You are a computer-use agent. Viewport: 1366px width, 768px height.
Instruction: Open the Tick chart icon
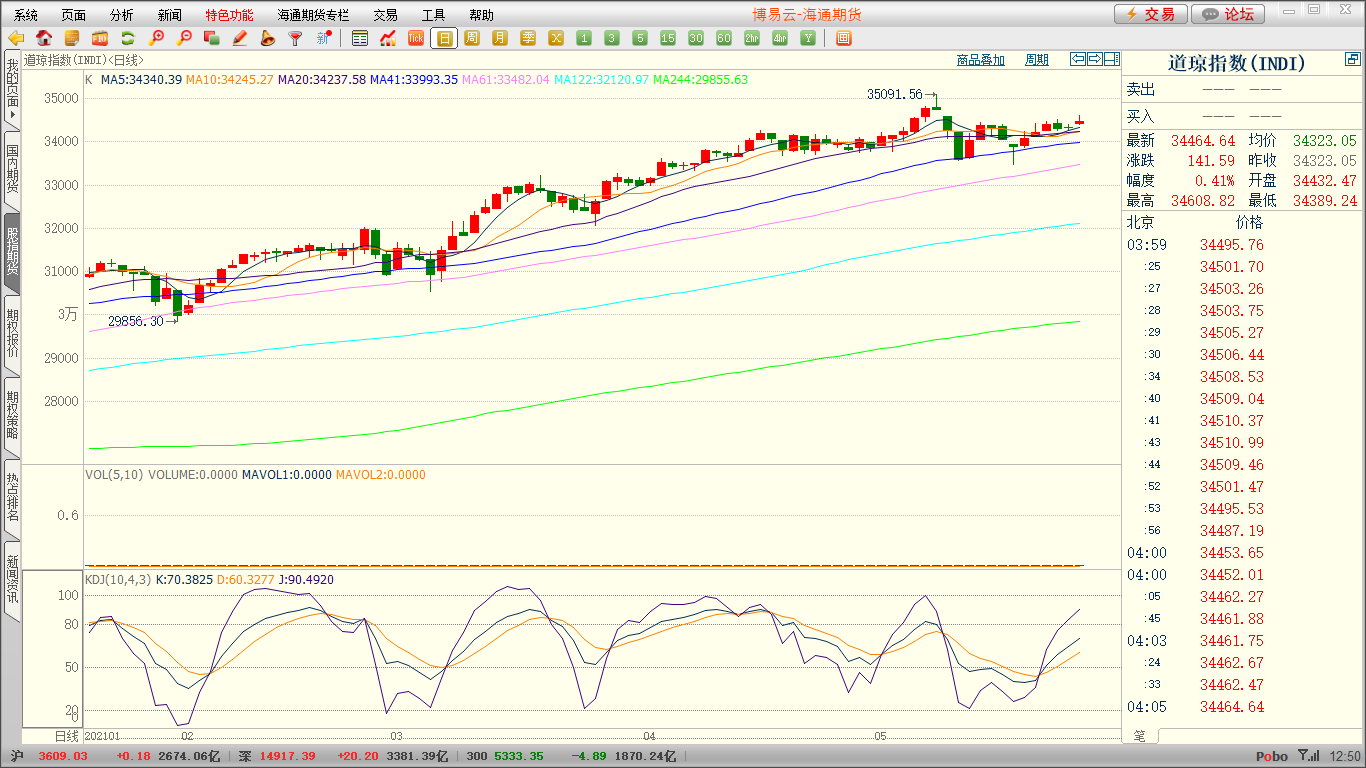click(416, 38)
